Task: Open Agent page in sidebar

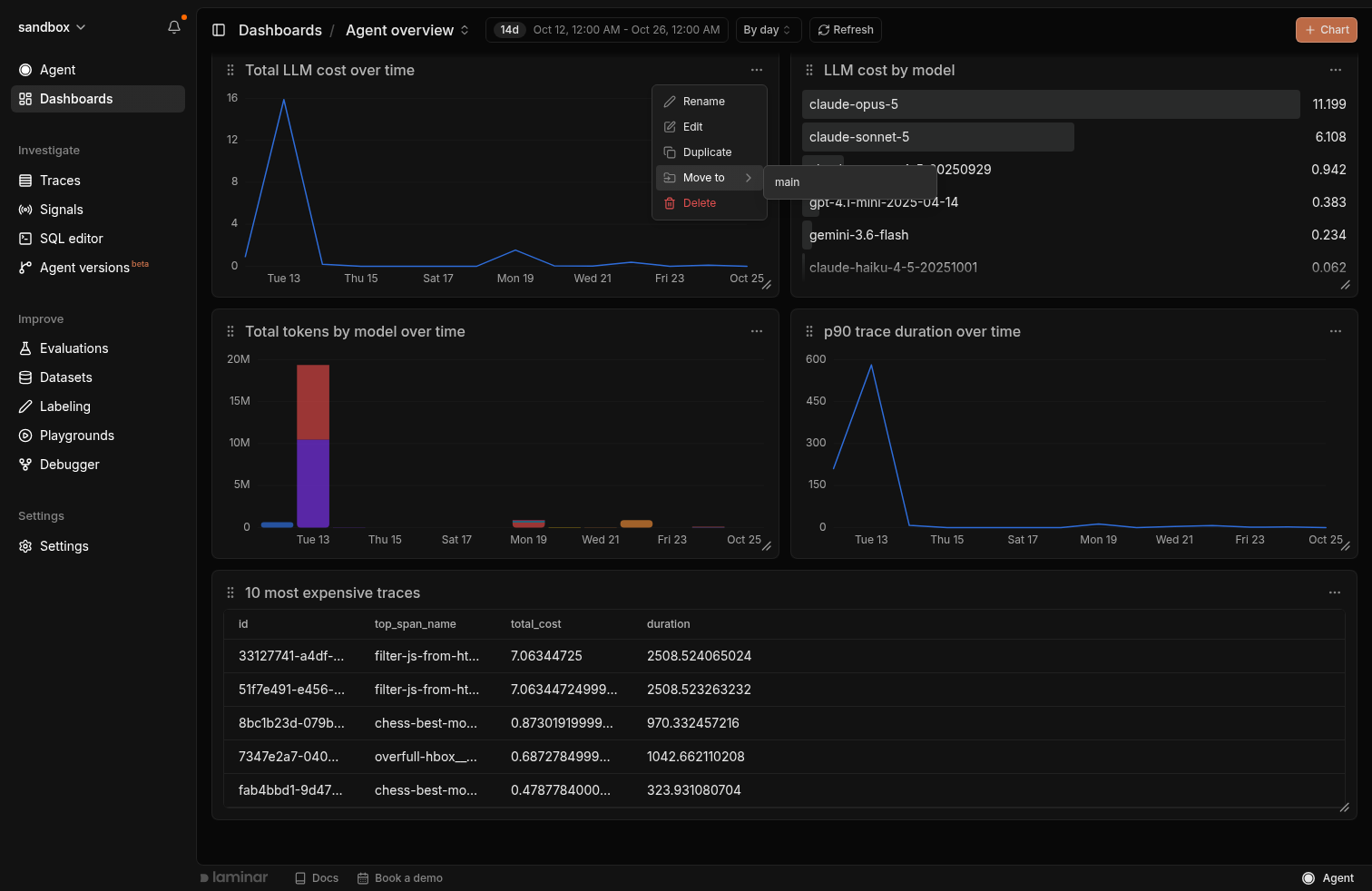Action: point(98,70)
